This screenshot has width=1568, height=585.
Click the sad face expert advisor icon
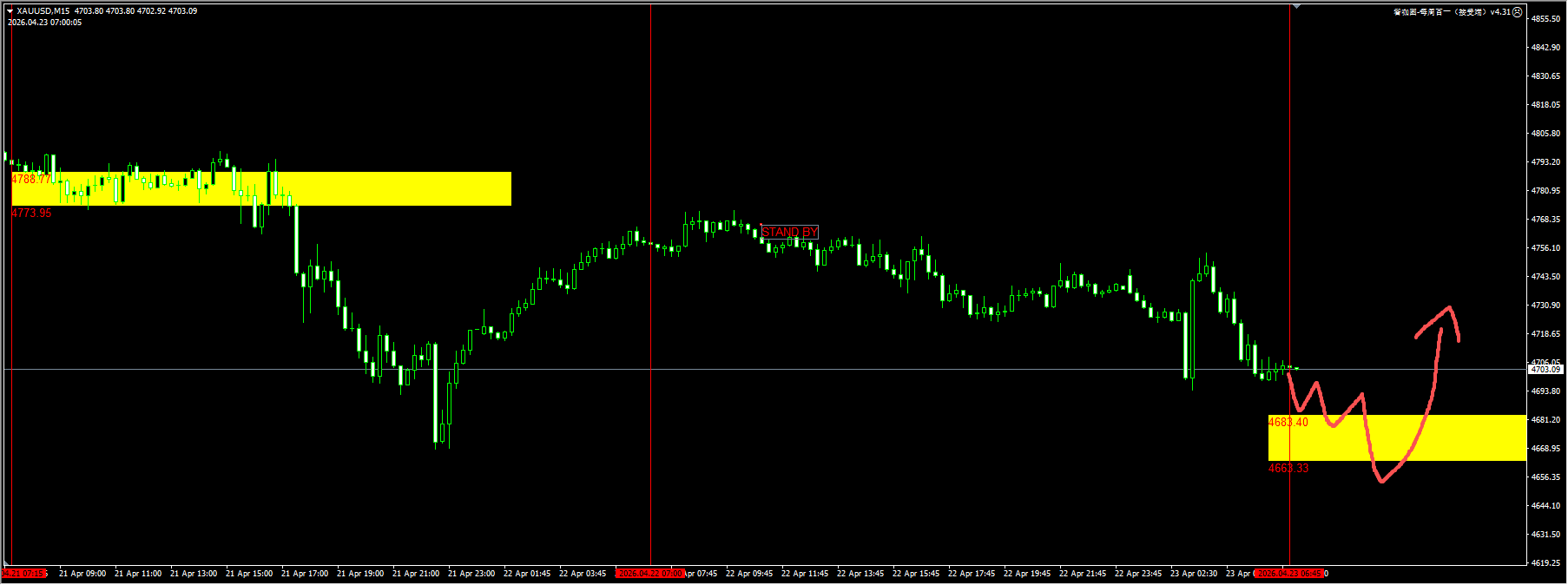[1518, 12]
